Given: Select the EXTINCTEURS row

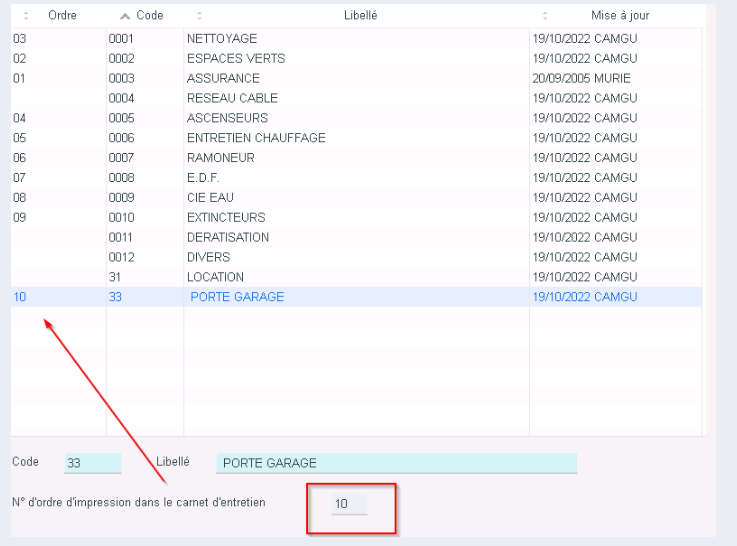Looking at the screenshot, I should pyautogui.click(x=226, y=218).
